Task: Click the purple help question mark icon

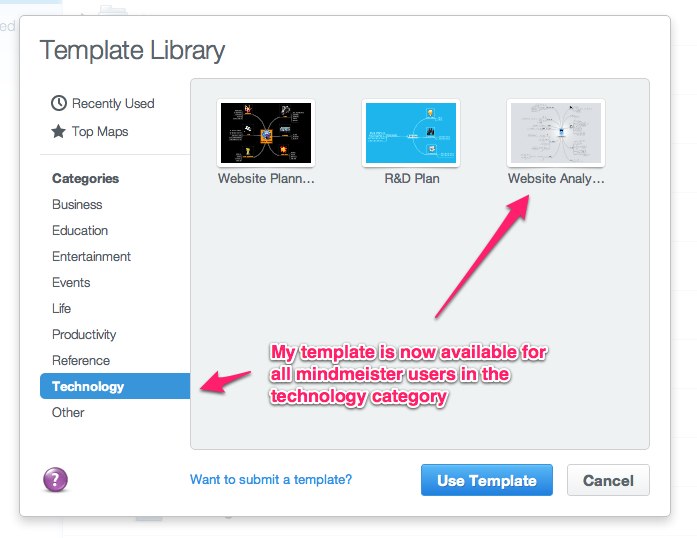Action: [x=55, y=479]
